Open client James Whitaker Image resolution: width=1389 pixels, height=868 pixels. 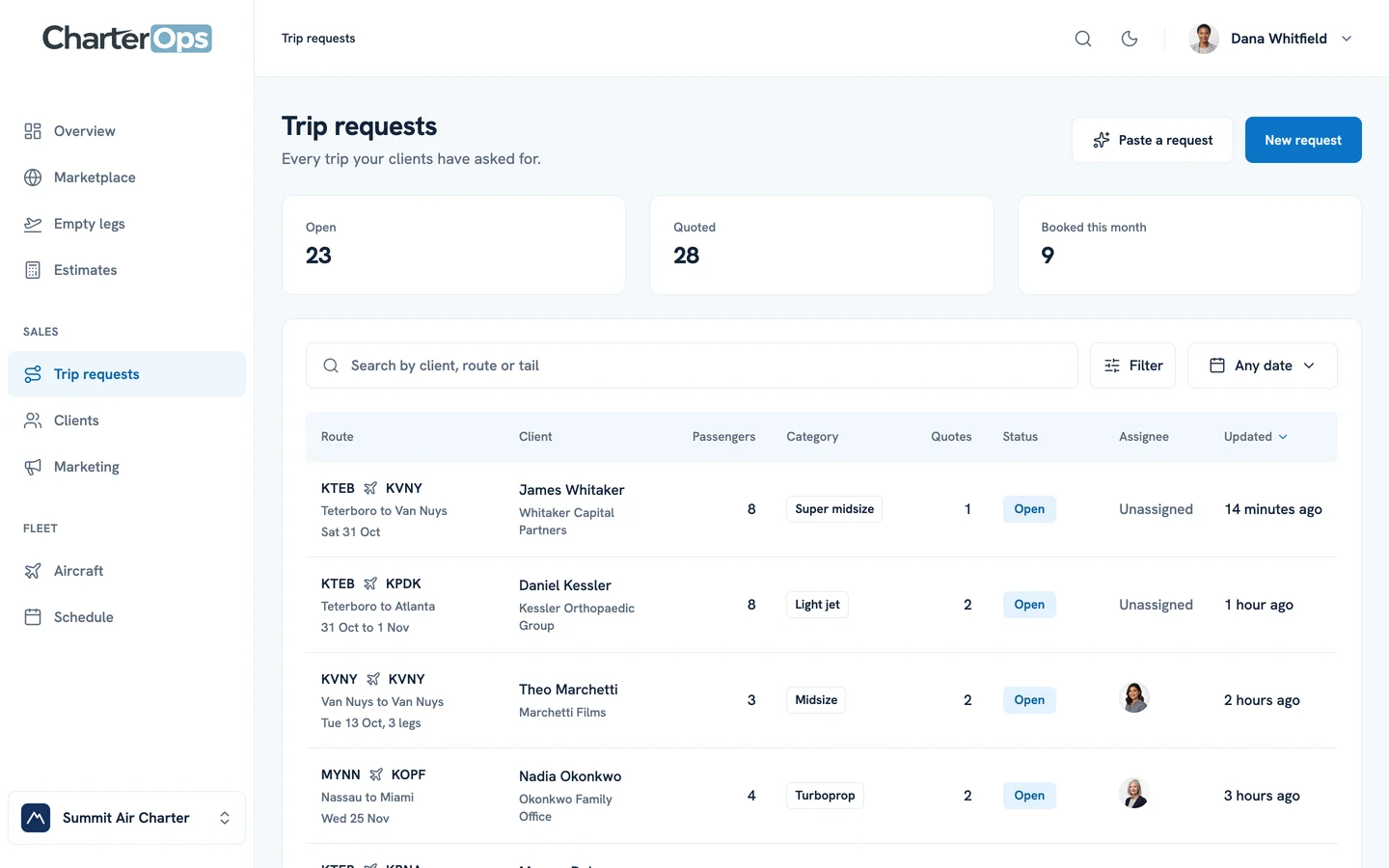(571, 490)
